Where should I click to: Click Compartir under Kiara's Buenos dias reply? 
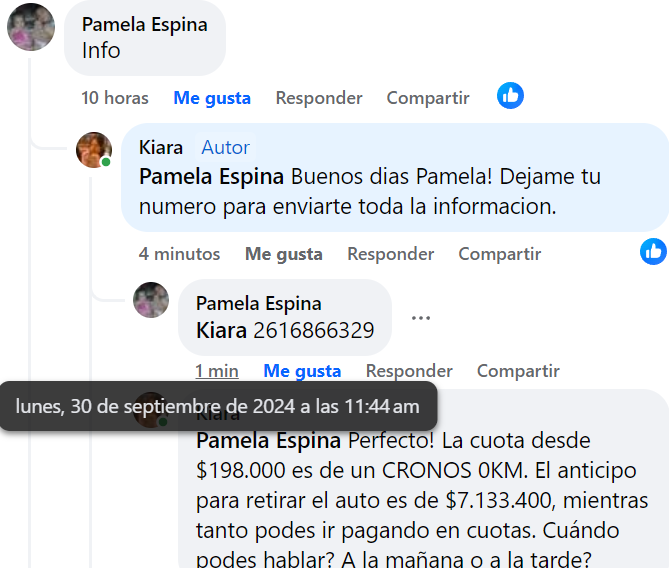tap(500, 254)
